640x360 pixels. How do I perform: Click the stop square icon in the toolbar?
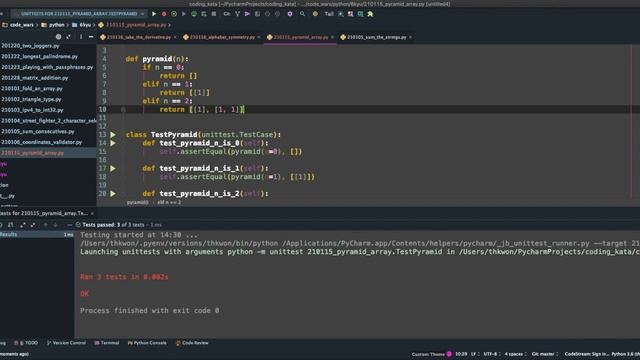(214, 14)
